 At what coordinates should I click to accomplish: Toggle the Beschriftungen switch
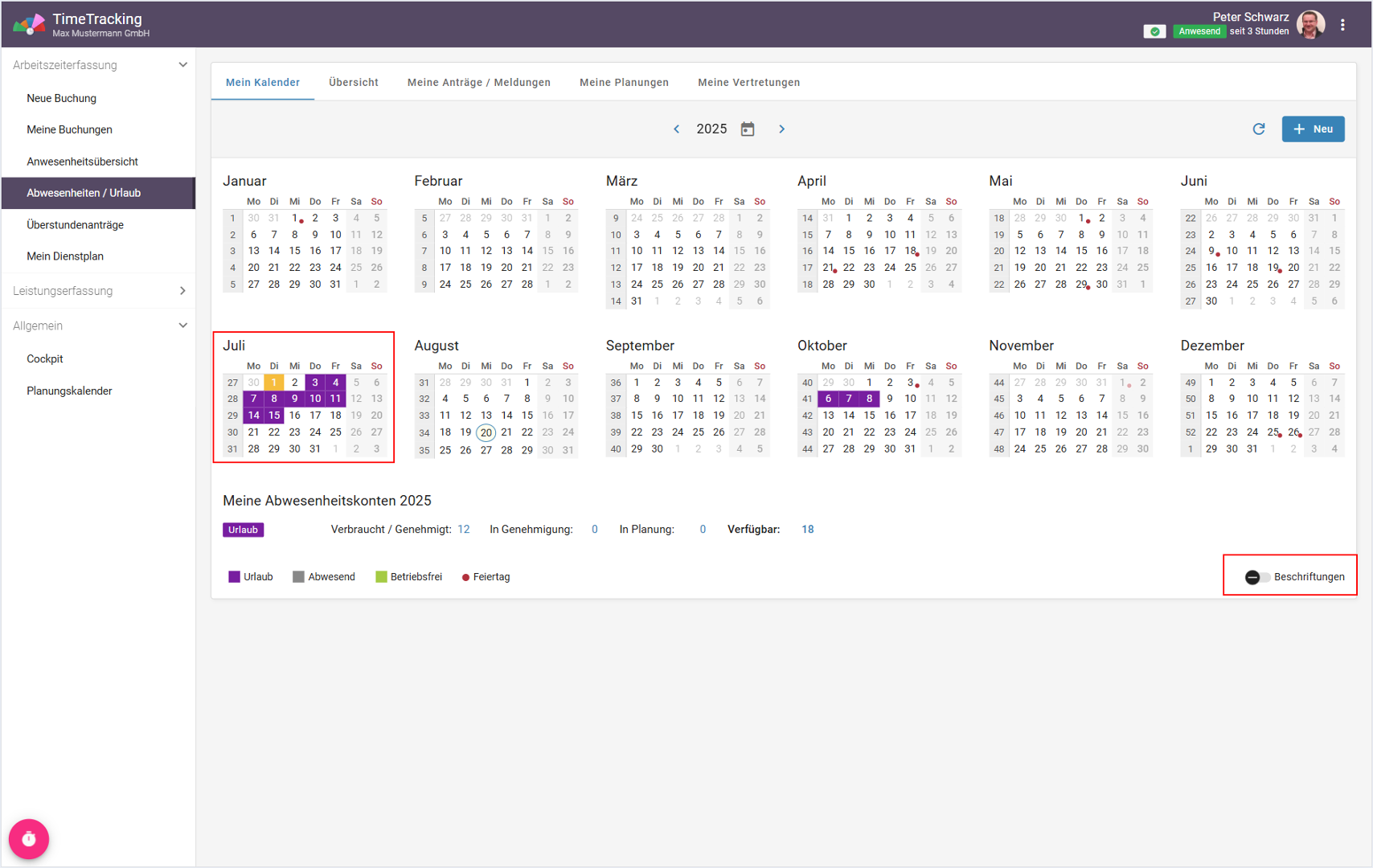point(1257,577)
